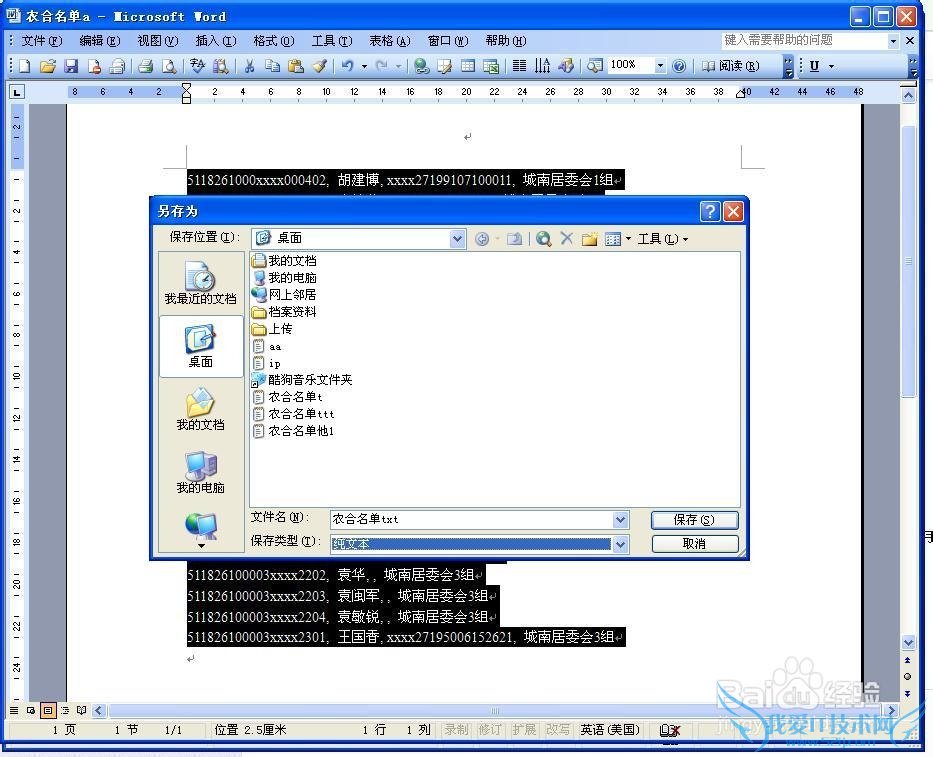Click the 取消 cancel button

pos(694,543)
